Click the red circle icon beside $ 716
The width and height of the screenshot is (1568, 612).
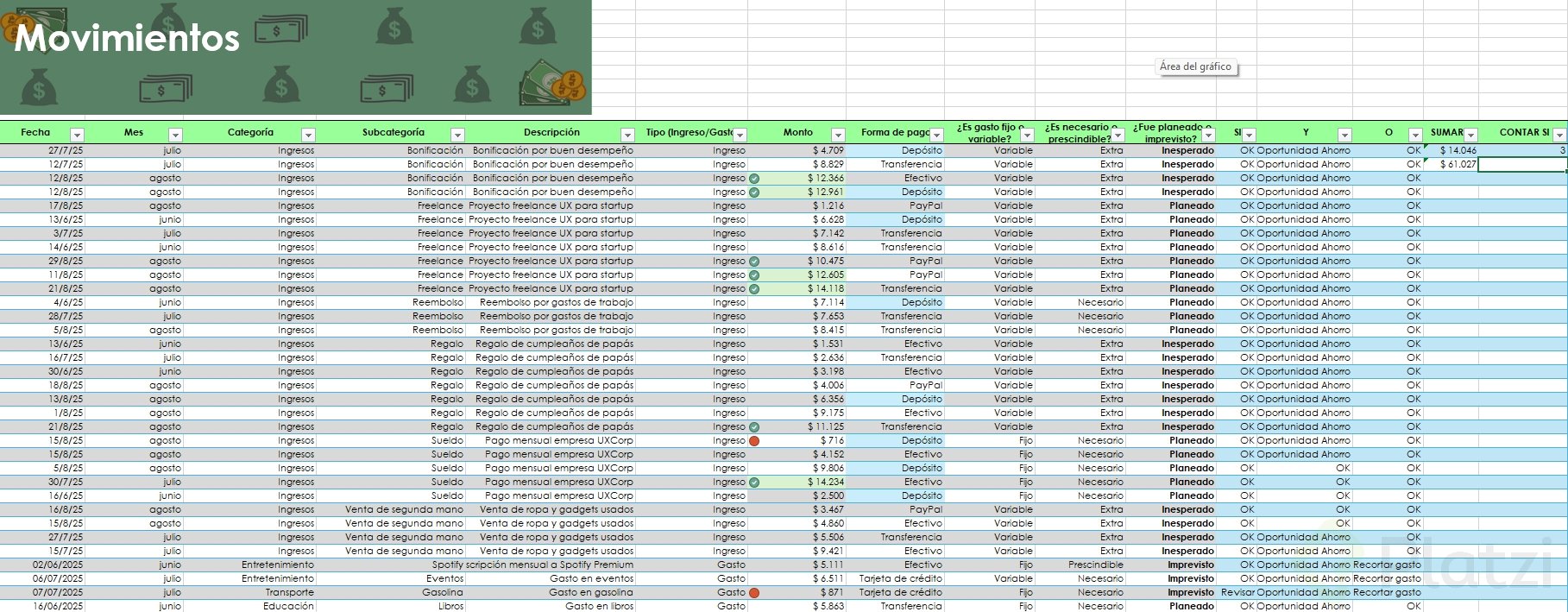(754, 441)
